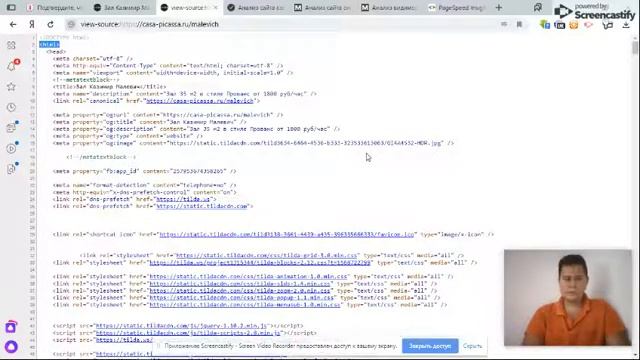The width and height of the screenshot is (640, 360).
Task: Switch to the 'Зал Казимир' tab
Action: coord(122,7)
